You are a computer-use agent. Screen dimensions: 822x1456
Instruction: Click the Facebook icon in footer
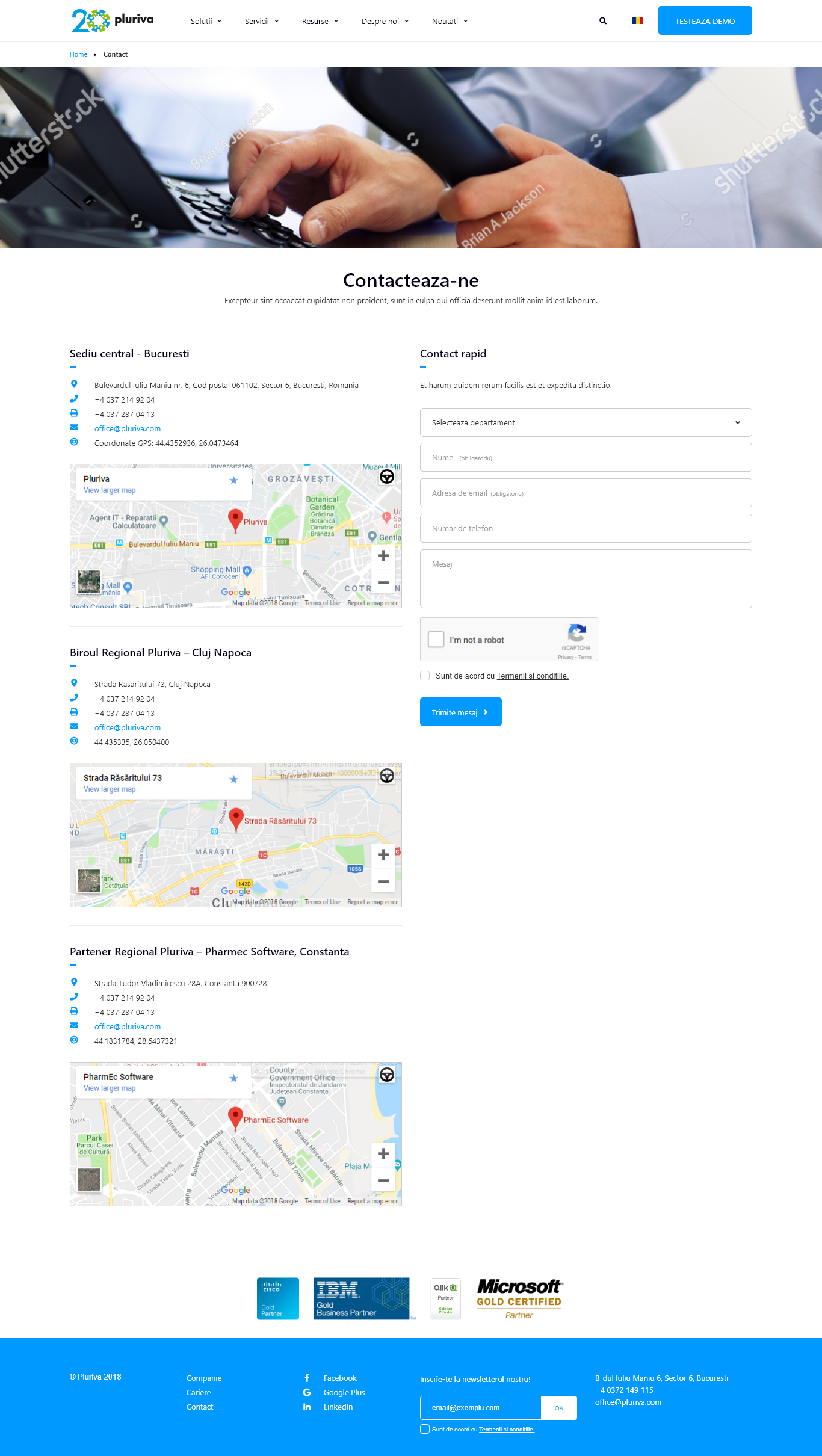coord(307,1378)
